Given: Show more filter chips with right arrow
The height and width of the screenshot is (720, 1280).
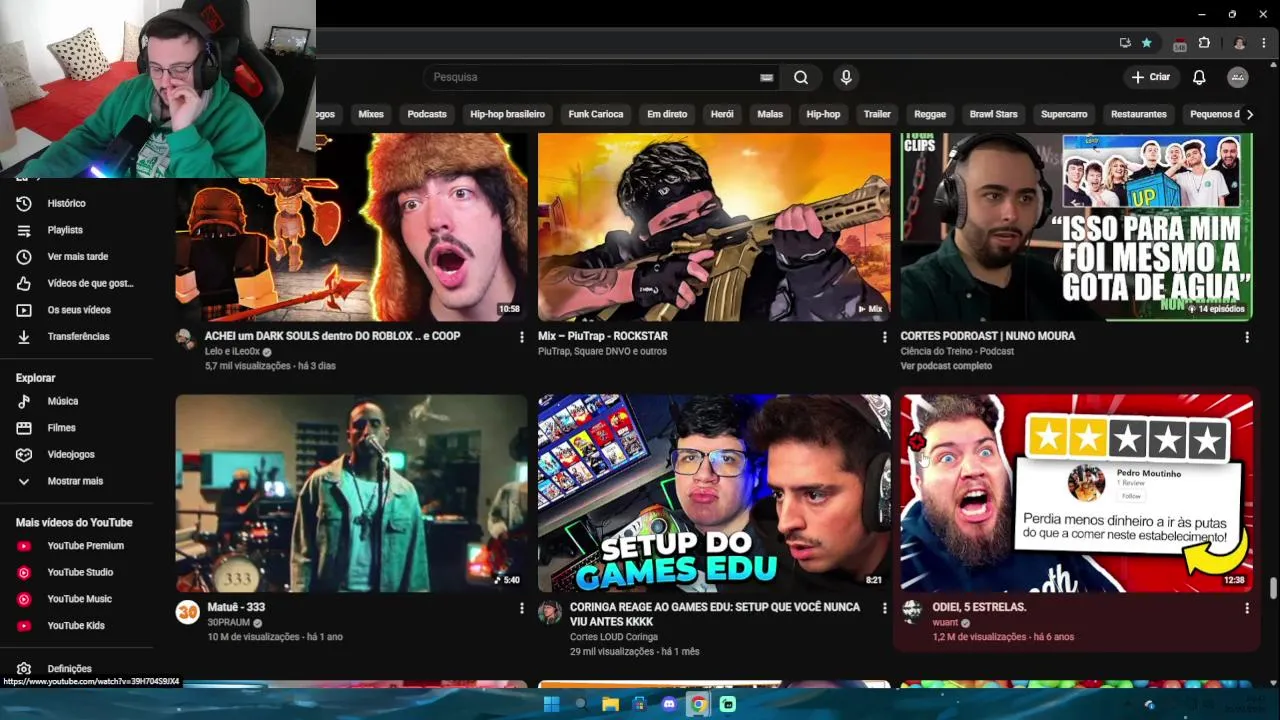Looking at the screenshot, I should pyautogui.click(x=1250, y=114).
